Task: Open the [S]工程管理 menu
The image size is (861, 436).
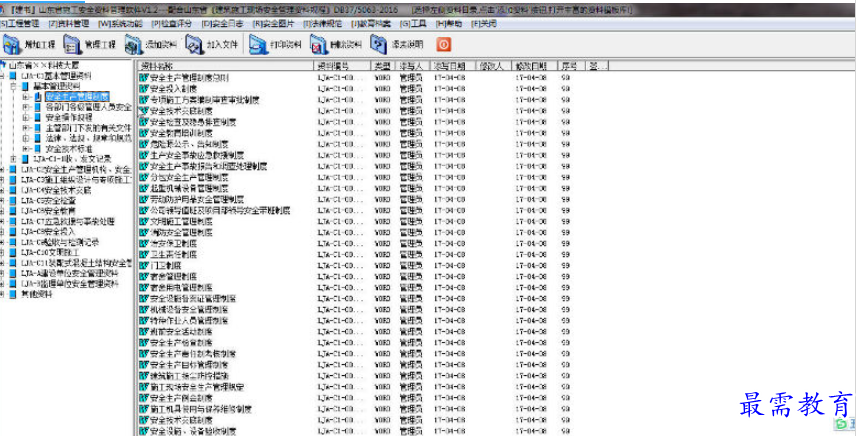Action: [20, 24]
